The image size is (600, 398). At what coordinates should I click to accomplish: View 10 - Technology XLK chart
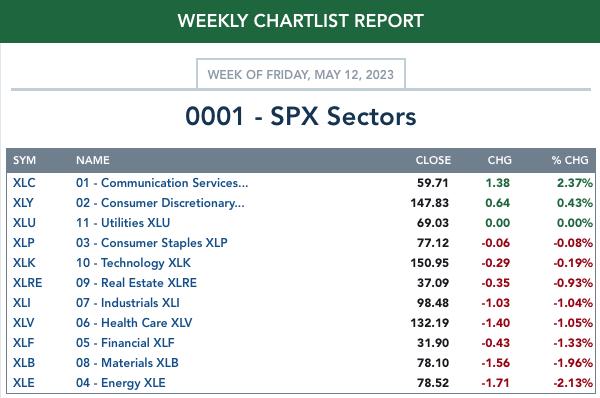(x=133, y=263)
